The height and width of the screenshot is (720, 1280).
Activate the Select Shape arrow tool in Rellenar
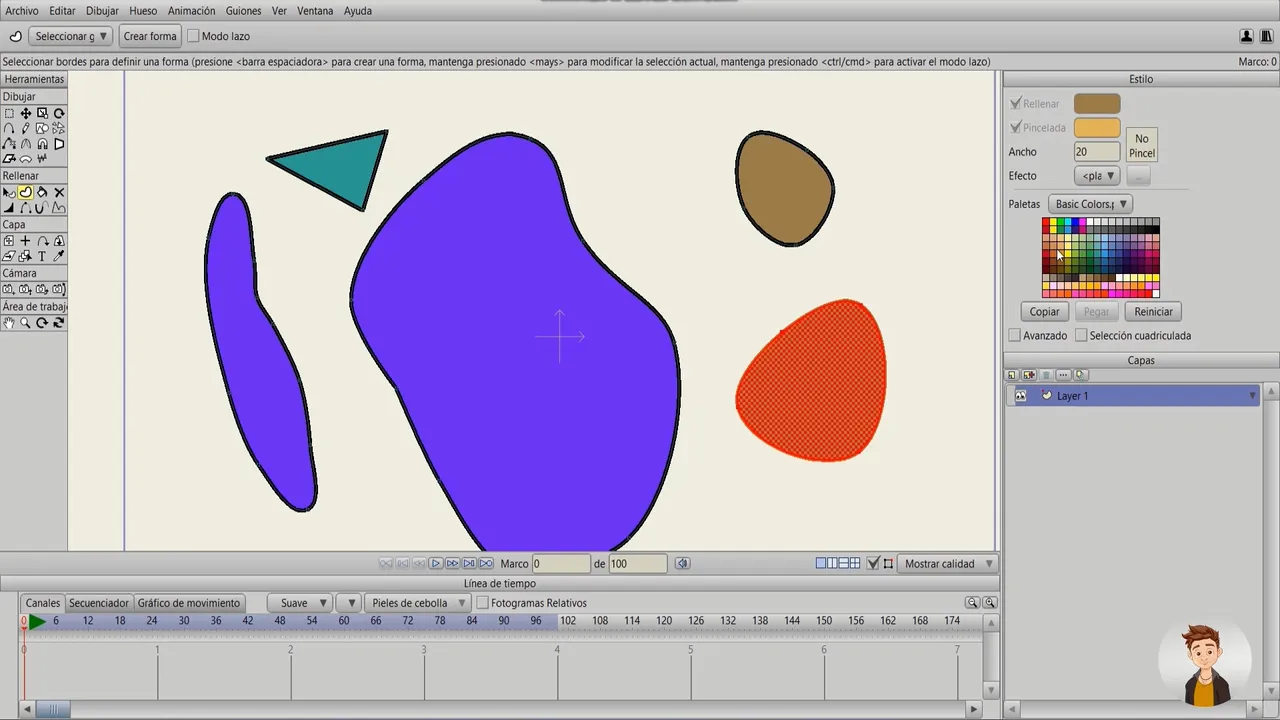(x=9, y=192)
